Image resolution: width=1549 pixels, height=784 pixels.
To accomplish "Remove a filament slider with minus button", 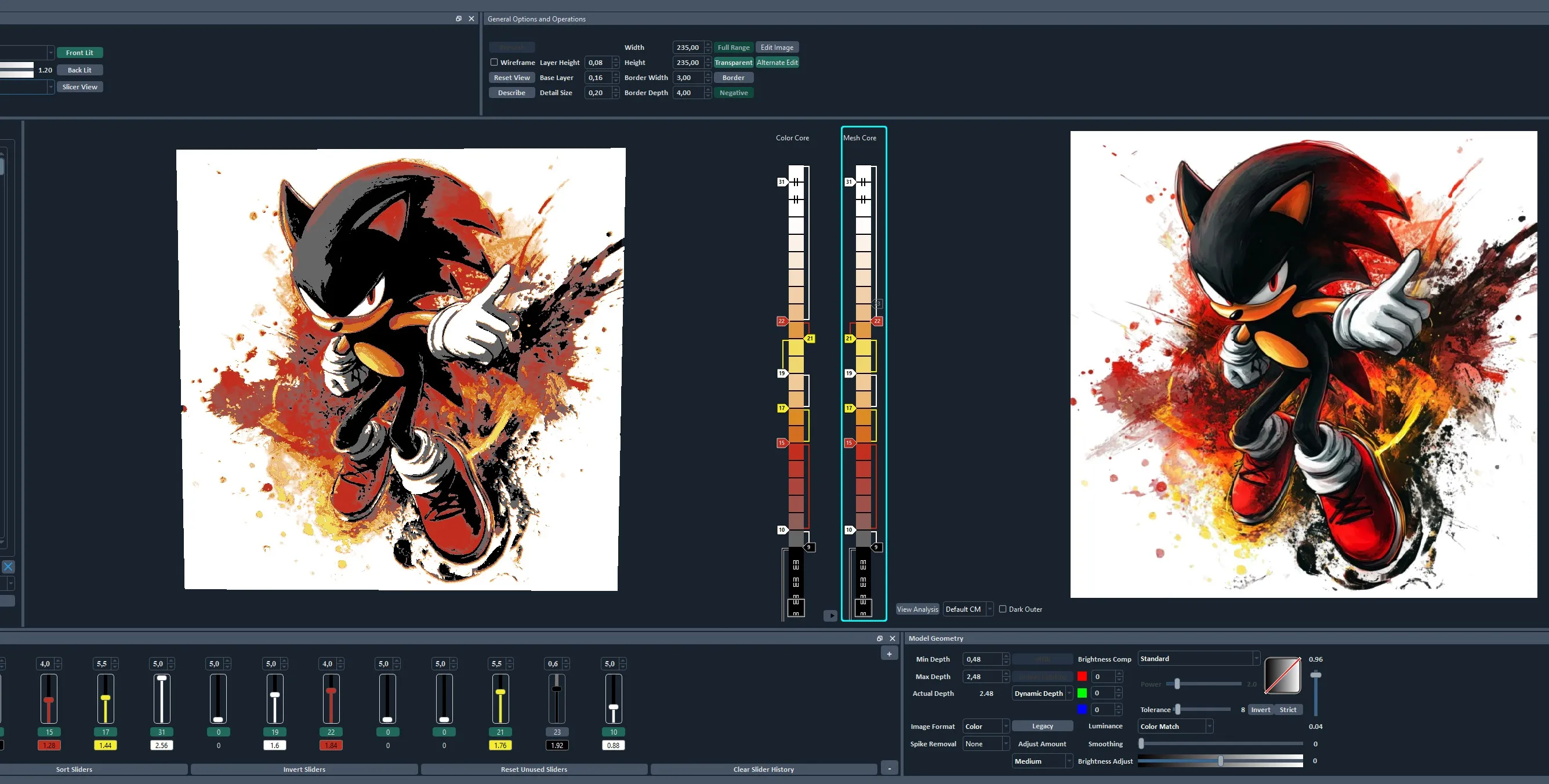I will pos(889,768).
